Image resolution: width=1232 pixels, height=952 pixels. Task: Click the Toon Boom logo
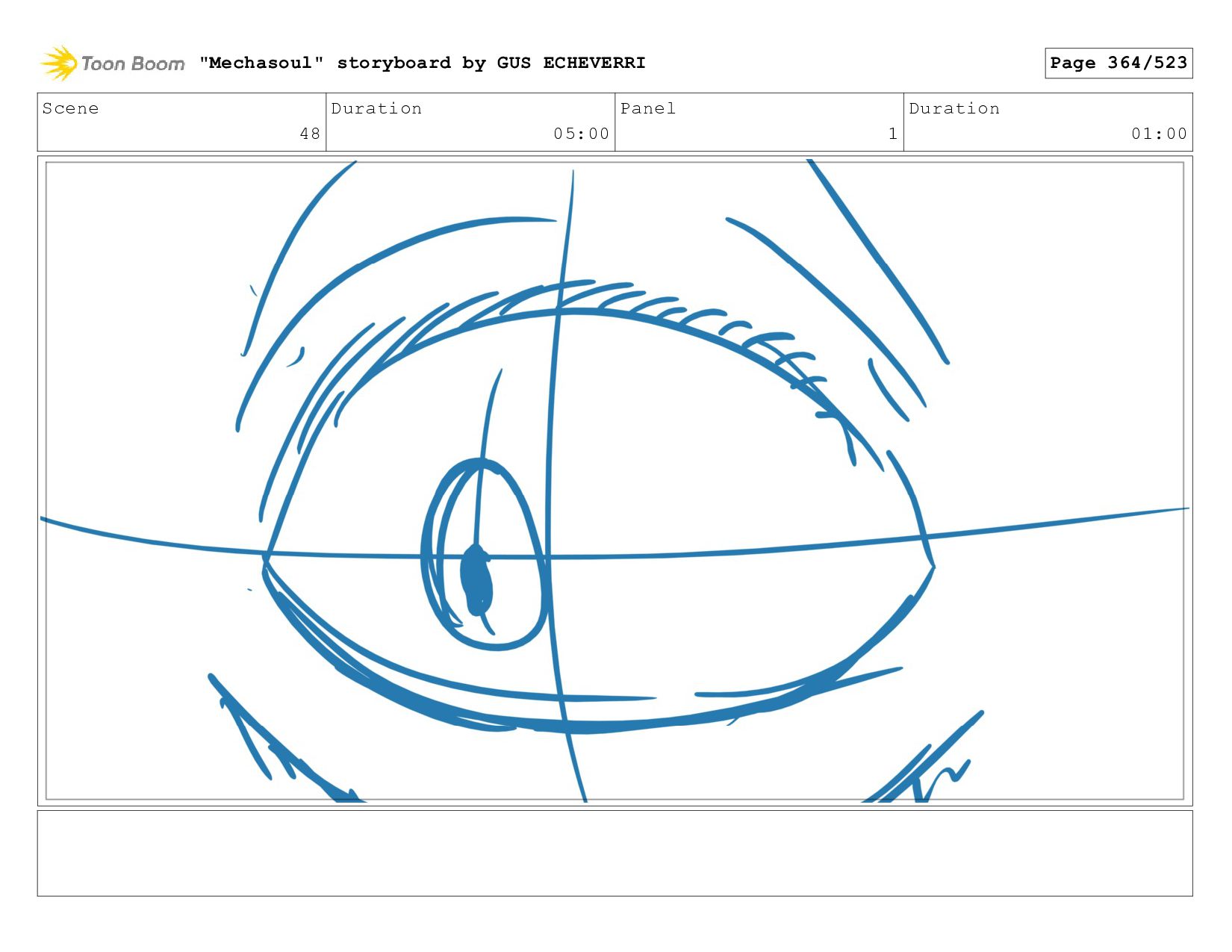[112, 63]
